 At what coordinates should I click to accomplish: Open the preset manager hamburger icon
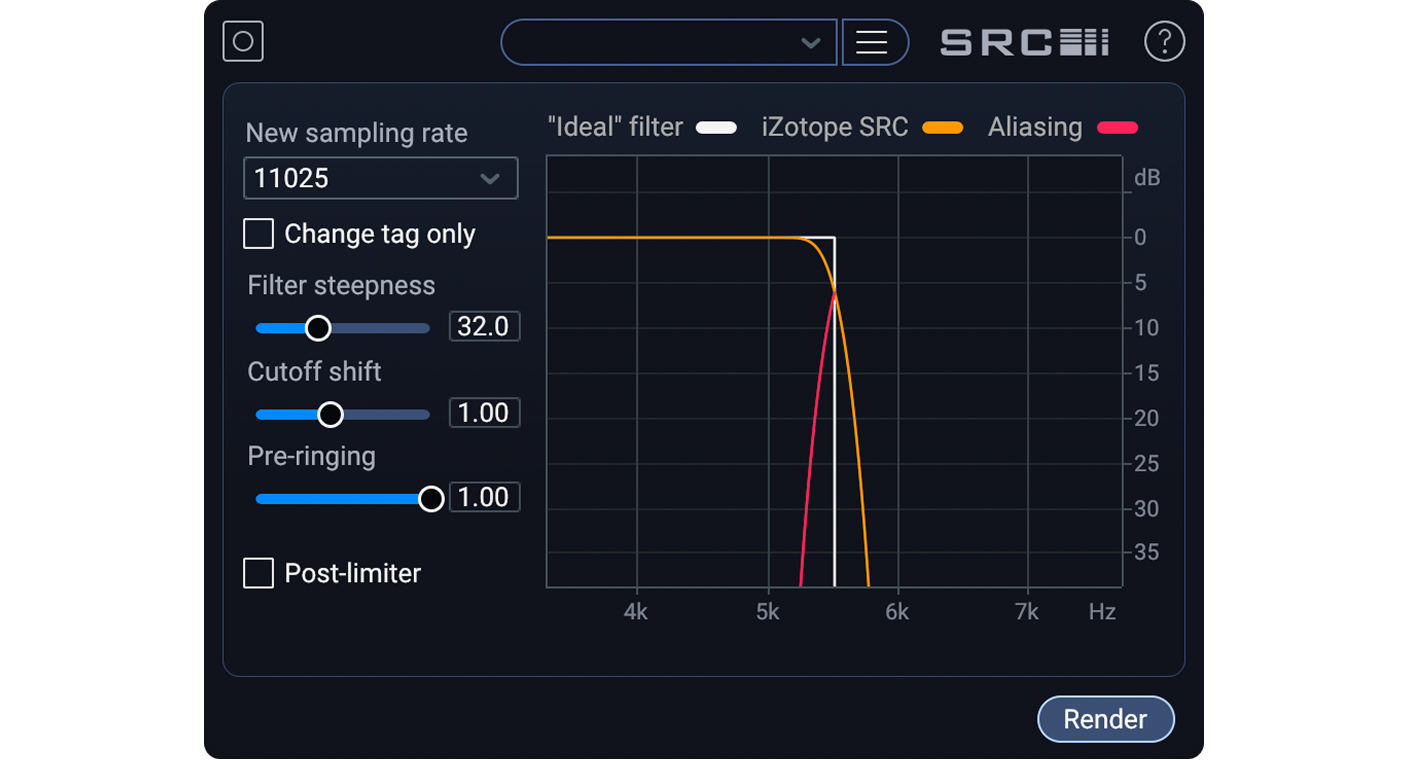[x=874, y=42]
